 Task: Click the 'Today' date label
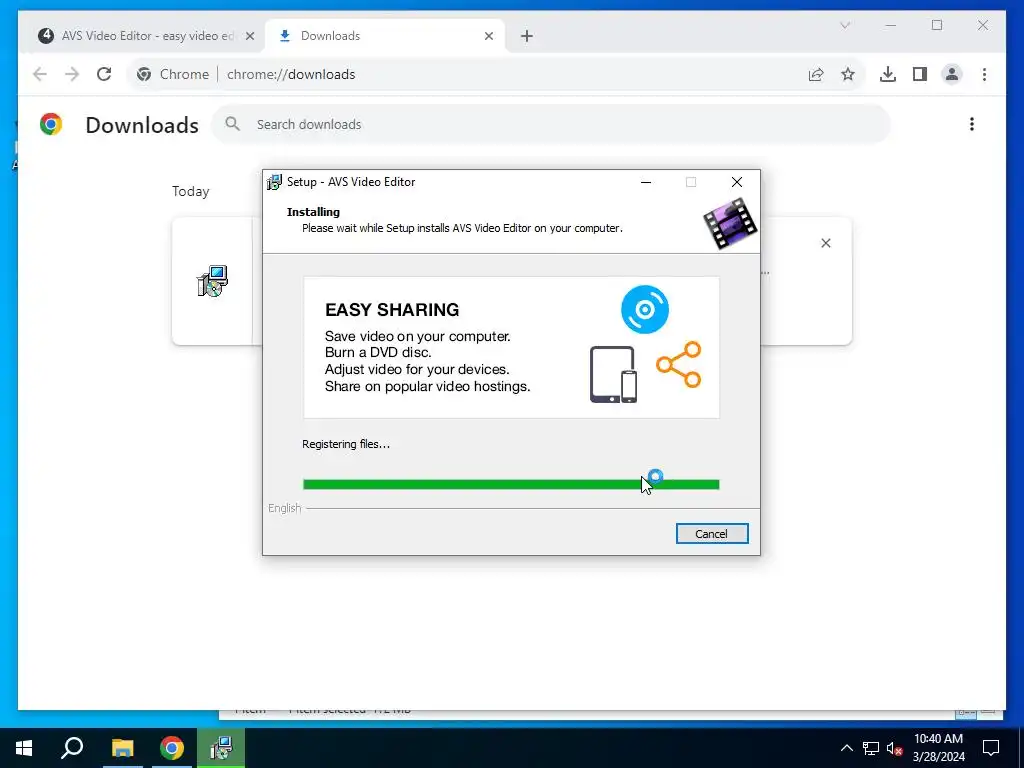tap(191, 191)
